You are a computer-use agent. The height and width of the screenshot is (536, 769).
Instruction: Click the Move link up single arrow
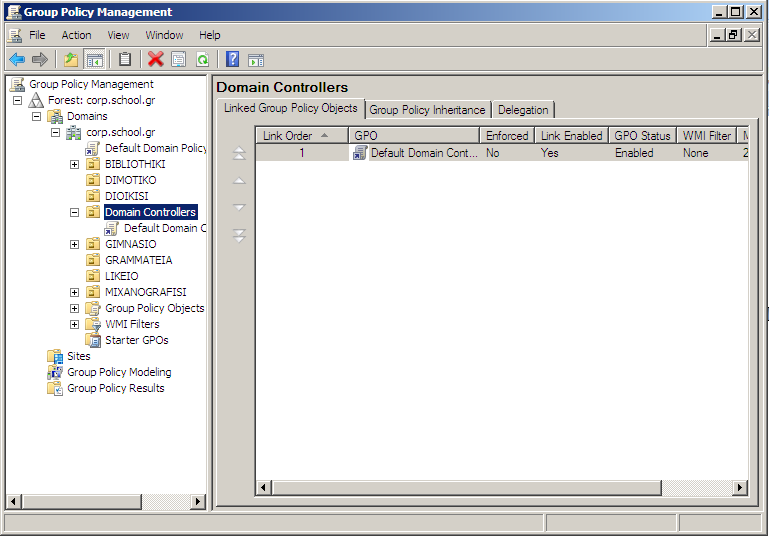tap(239, 181)
